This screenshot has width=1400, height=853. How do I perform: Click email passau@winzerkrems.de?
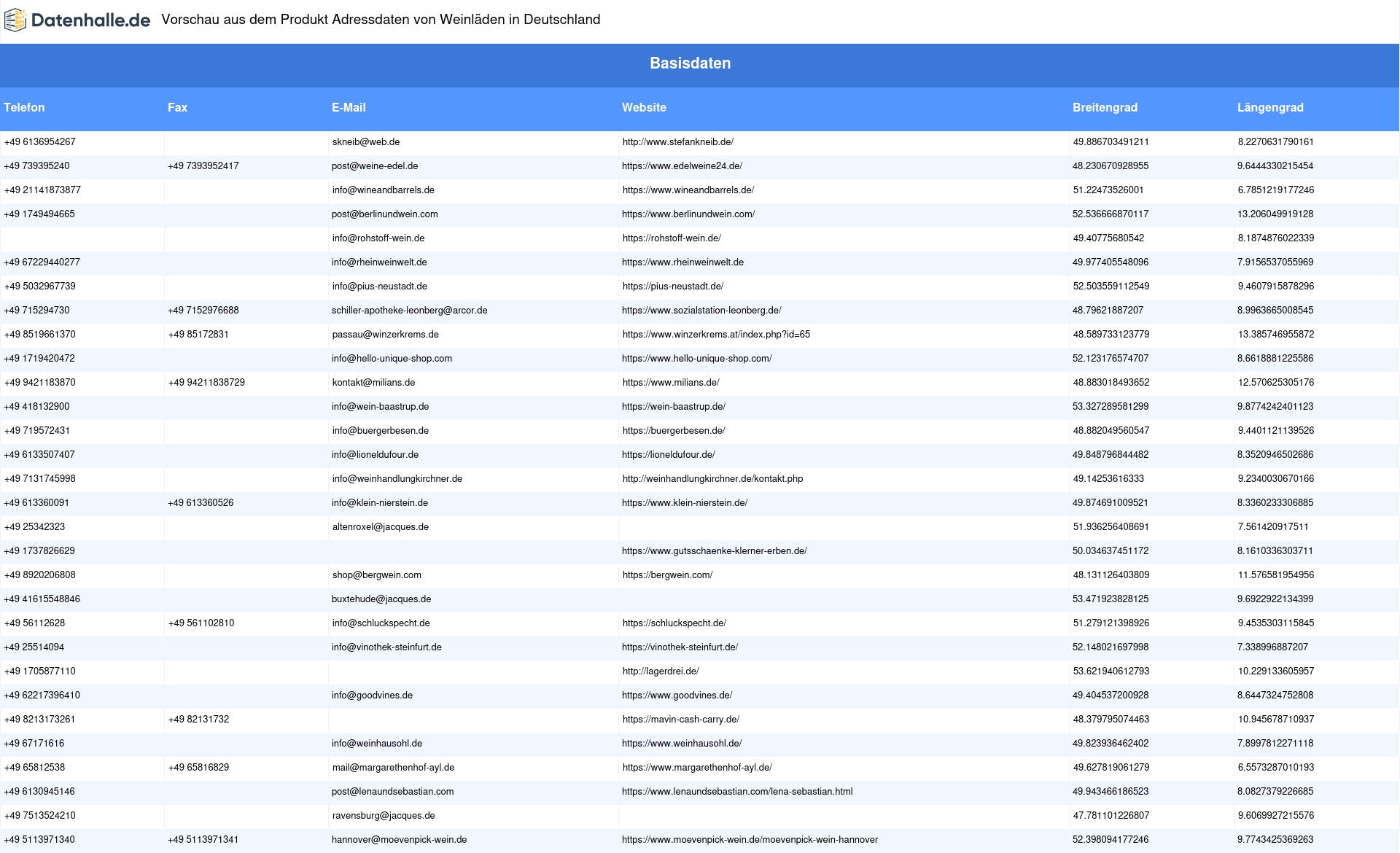click(x=386, y=335)
